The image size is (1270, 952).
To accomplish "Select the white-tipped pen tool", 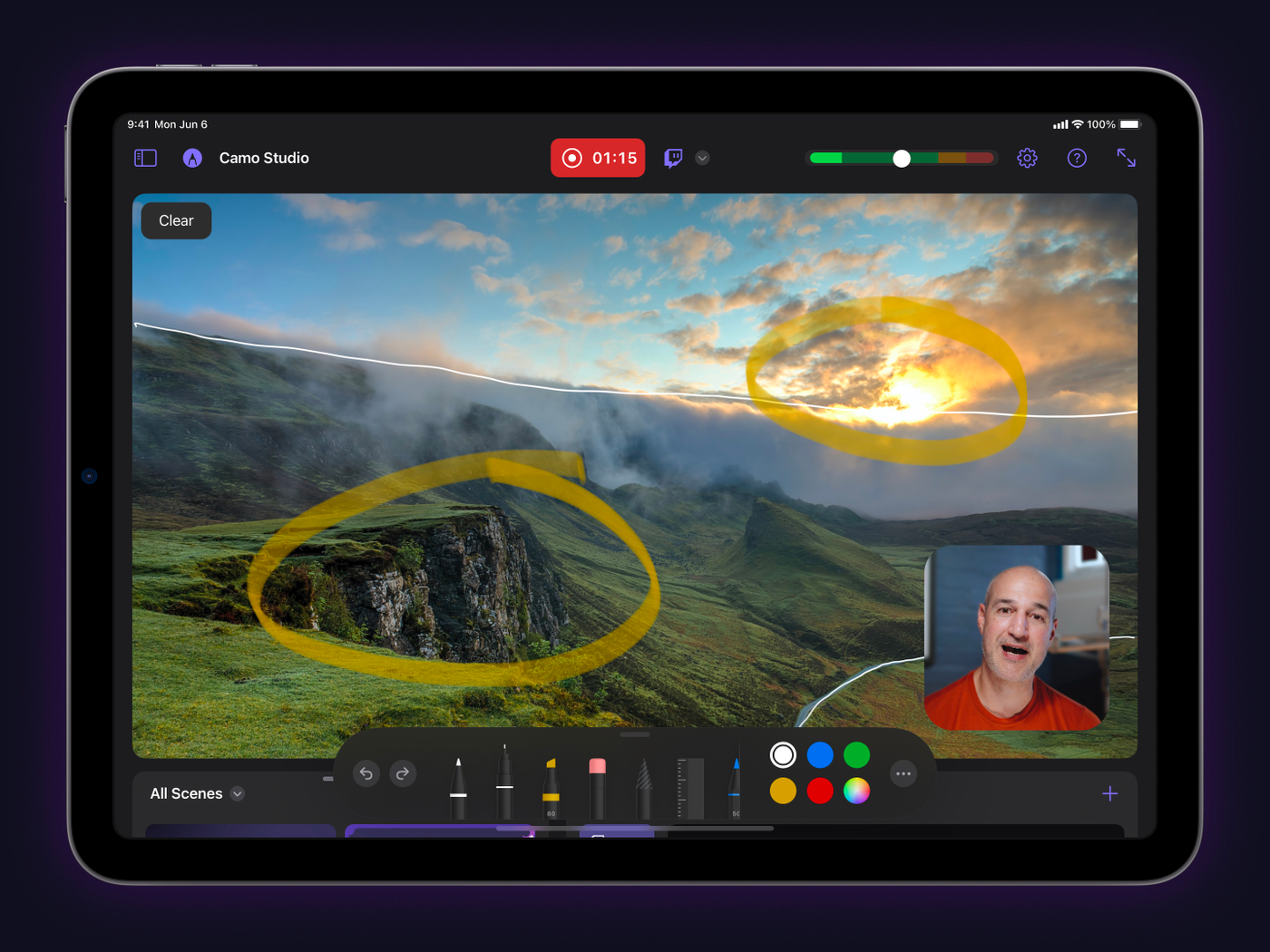I will (458, 788).
